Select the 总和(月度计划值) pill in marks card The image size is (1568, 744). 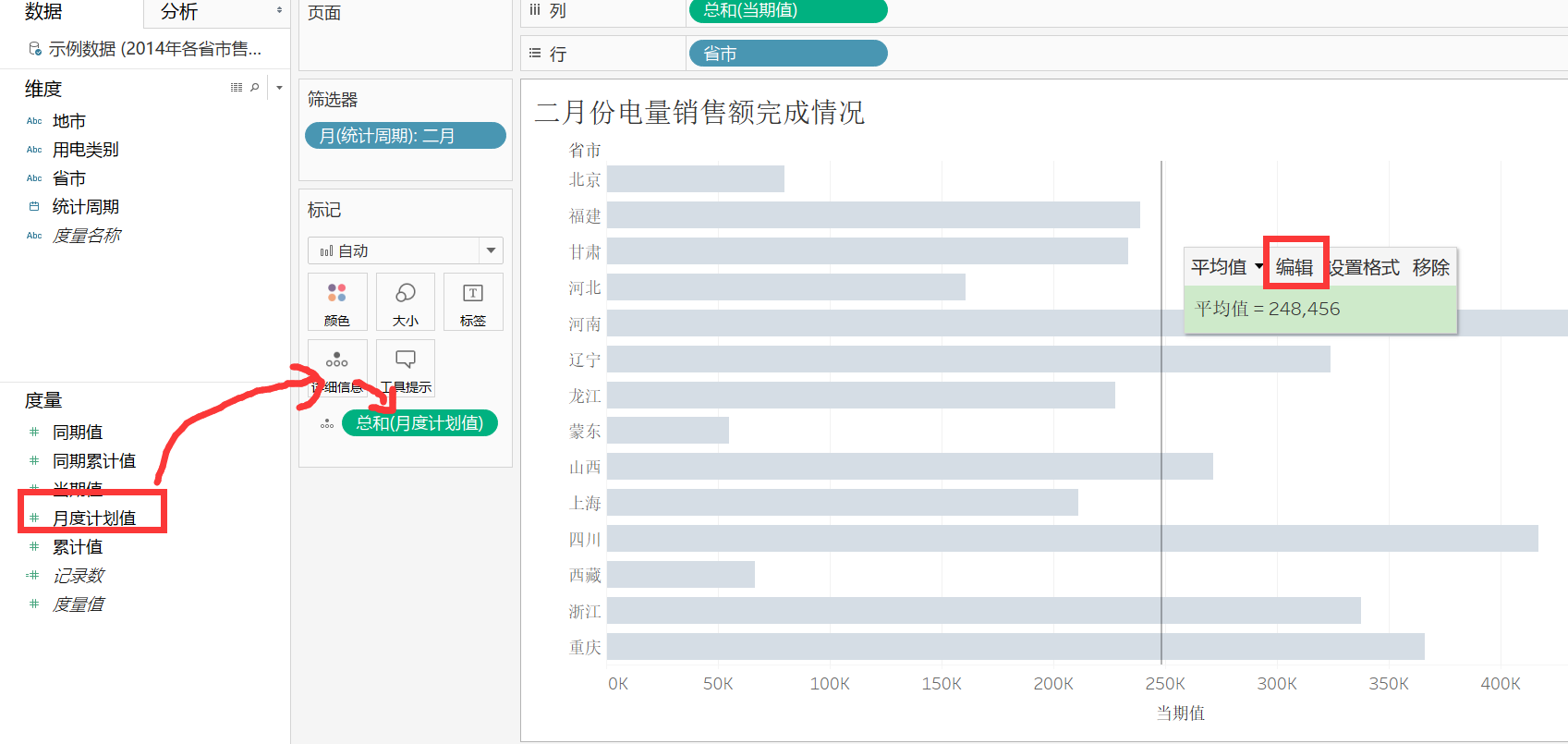click(x=419, y=423)
